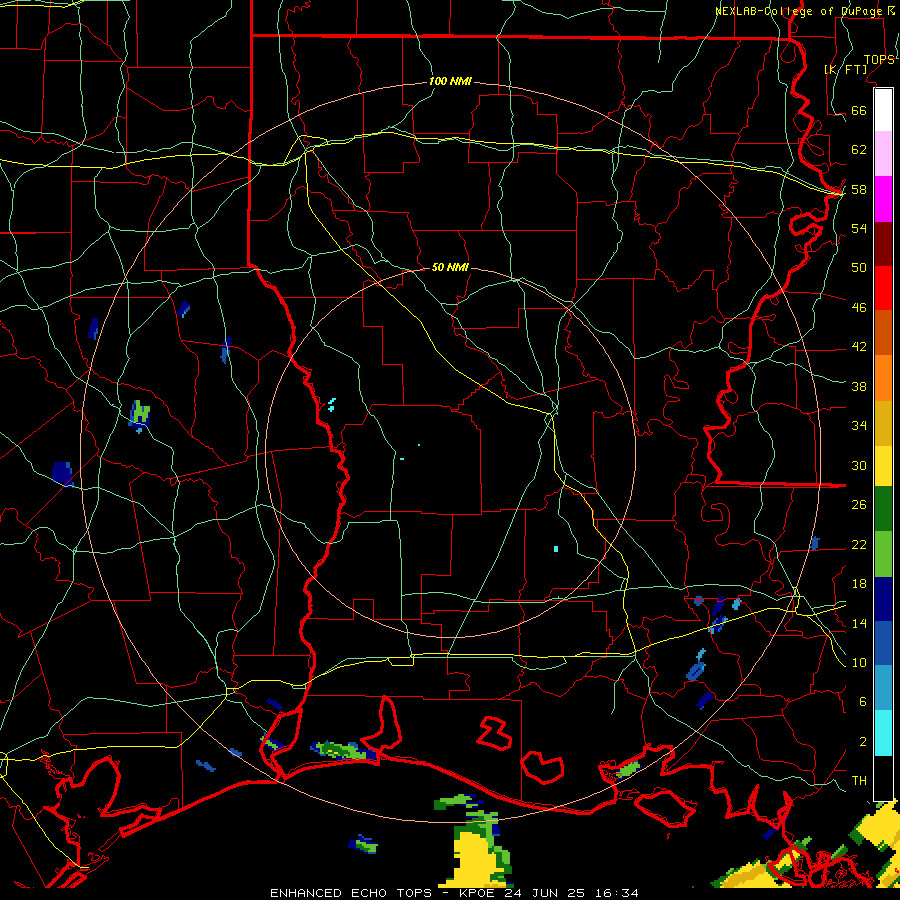This screenshot has height=900, width=900.
Task: Select the light green band of the color scale
Action: coord(883,554)
